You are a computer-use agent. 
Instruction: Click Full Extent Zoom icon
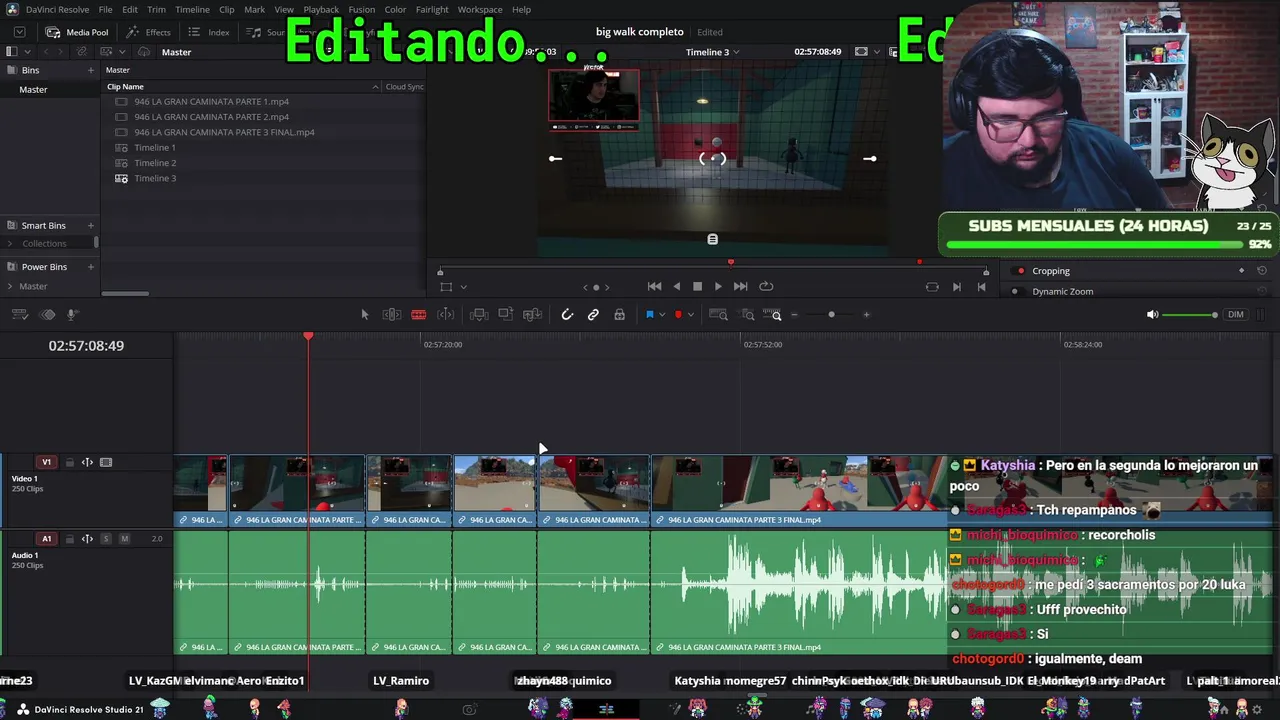point(719,315)
